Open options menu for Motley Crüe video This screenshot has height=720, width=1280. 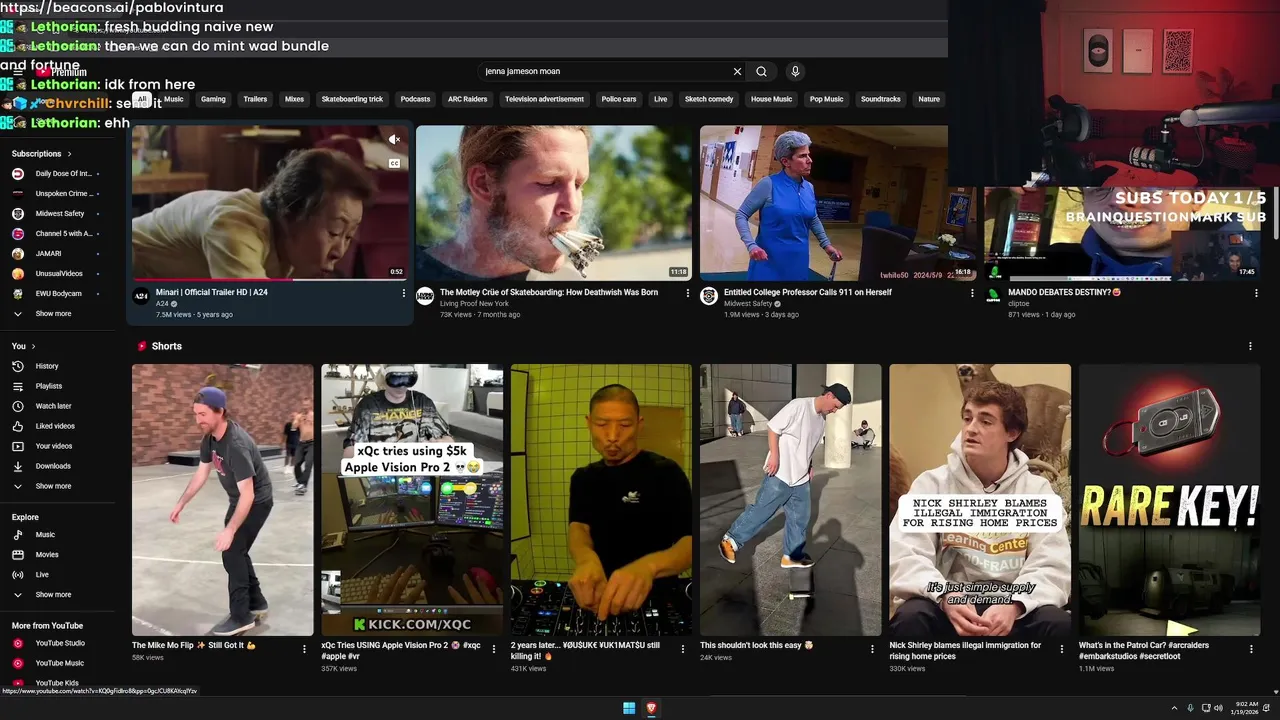(x=687, y=293)
